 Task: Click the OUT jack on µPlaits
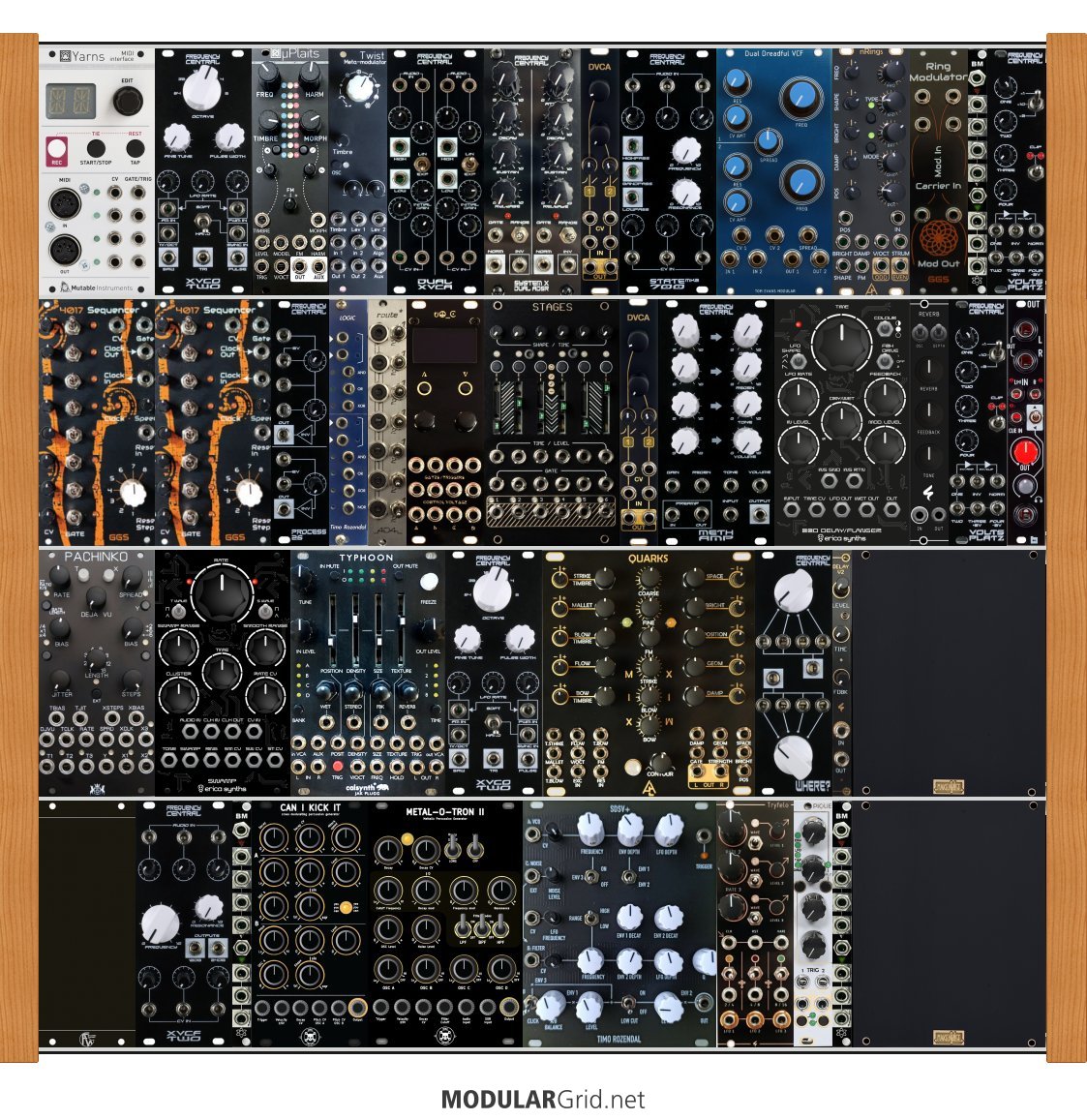pos(300,267)
